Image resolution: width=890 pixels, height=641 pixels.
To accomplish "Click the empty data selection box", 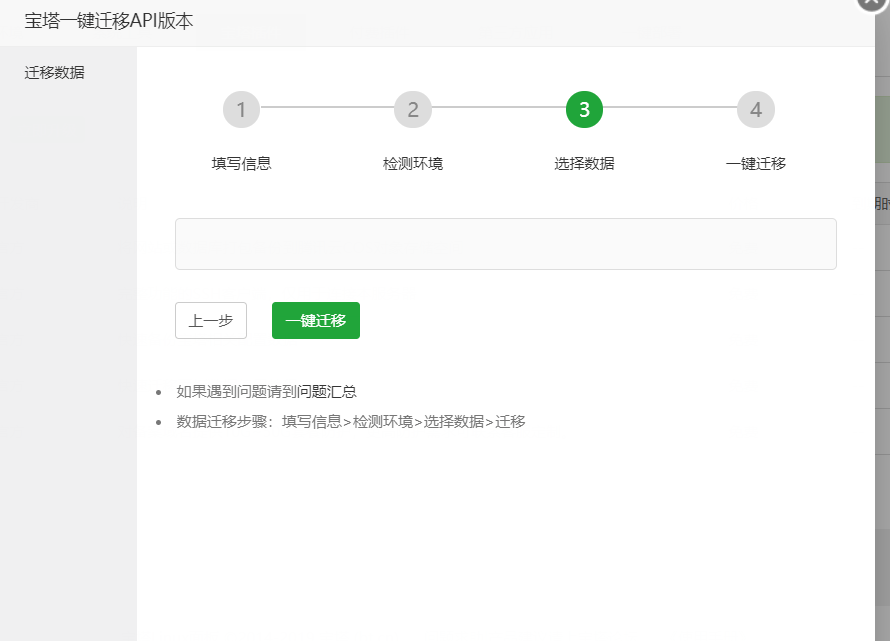I will tap(505, 243).
